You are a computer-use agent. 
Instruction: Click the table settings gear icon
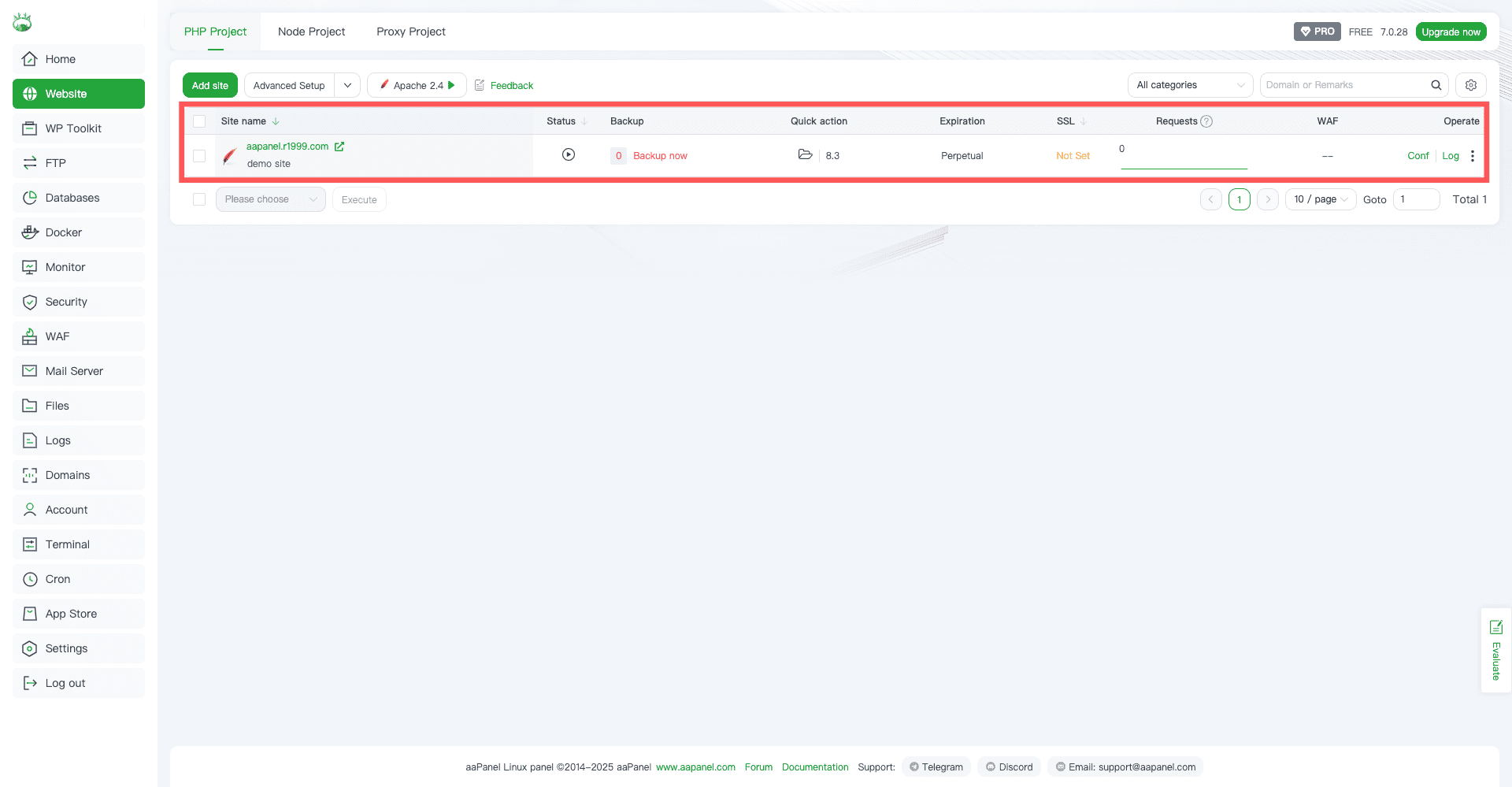click(1470, 85)
